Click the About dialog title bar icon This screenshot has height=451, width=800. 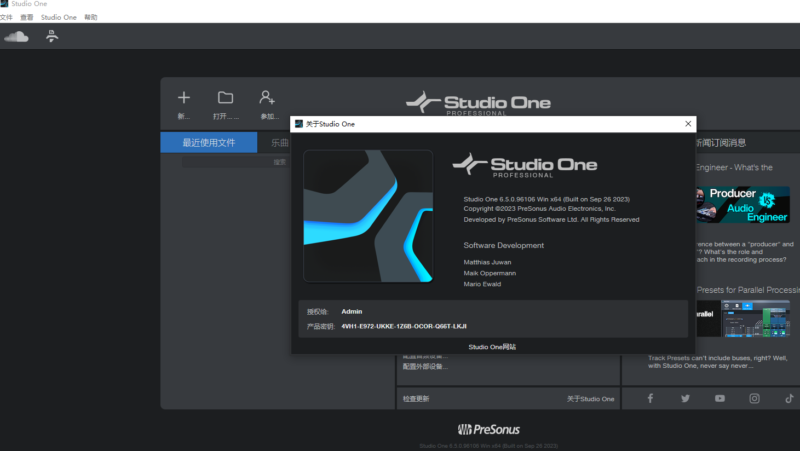[299, 124]
